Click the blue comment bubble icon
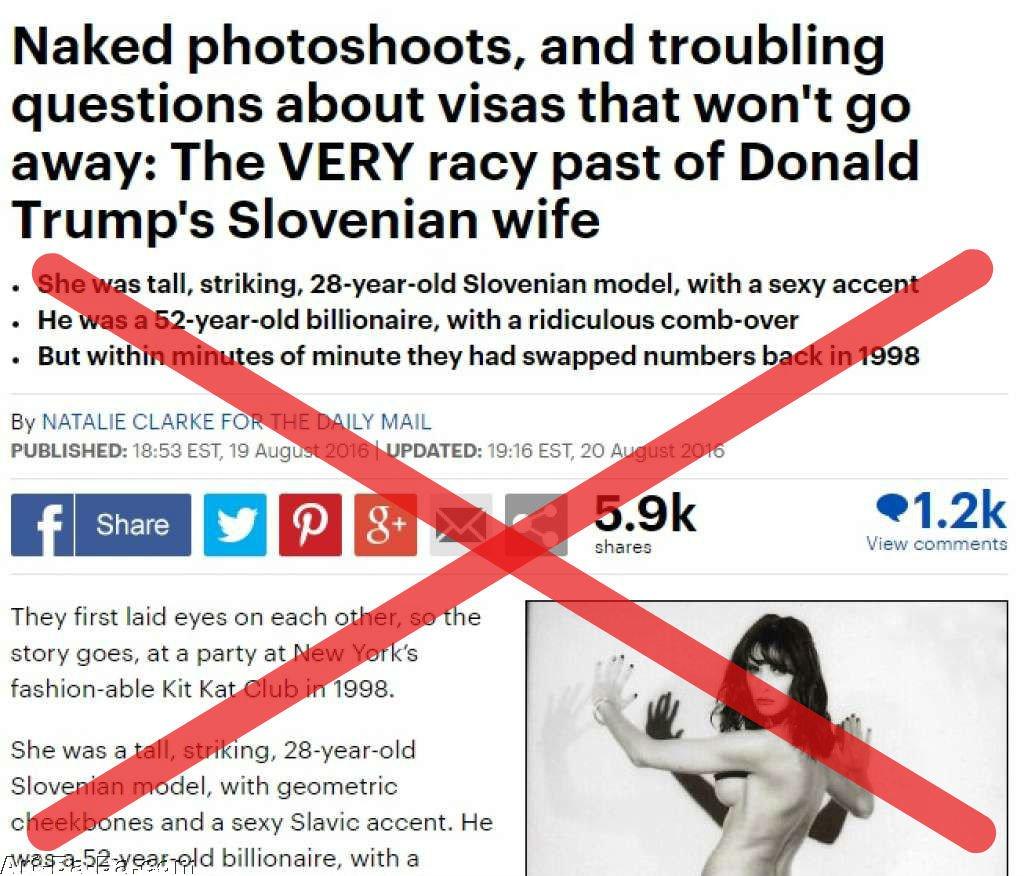The height and width of the screenshot is (876, 1024). [x=891, y=507]
